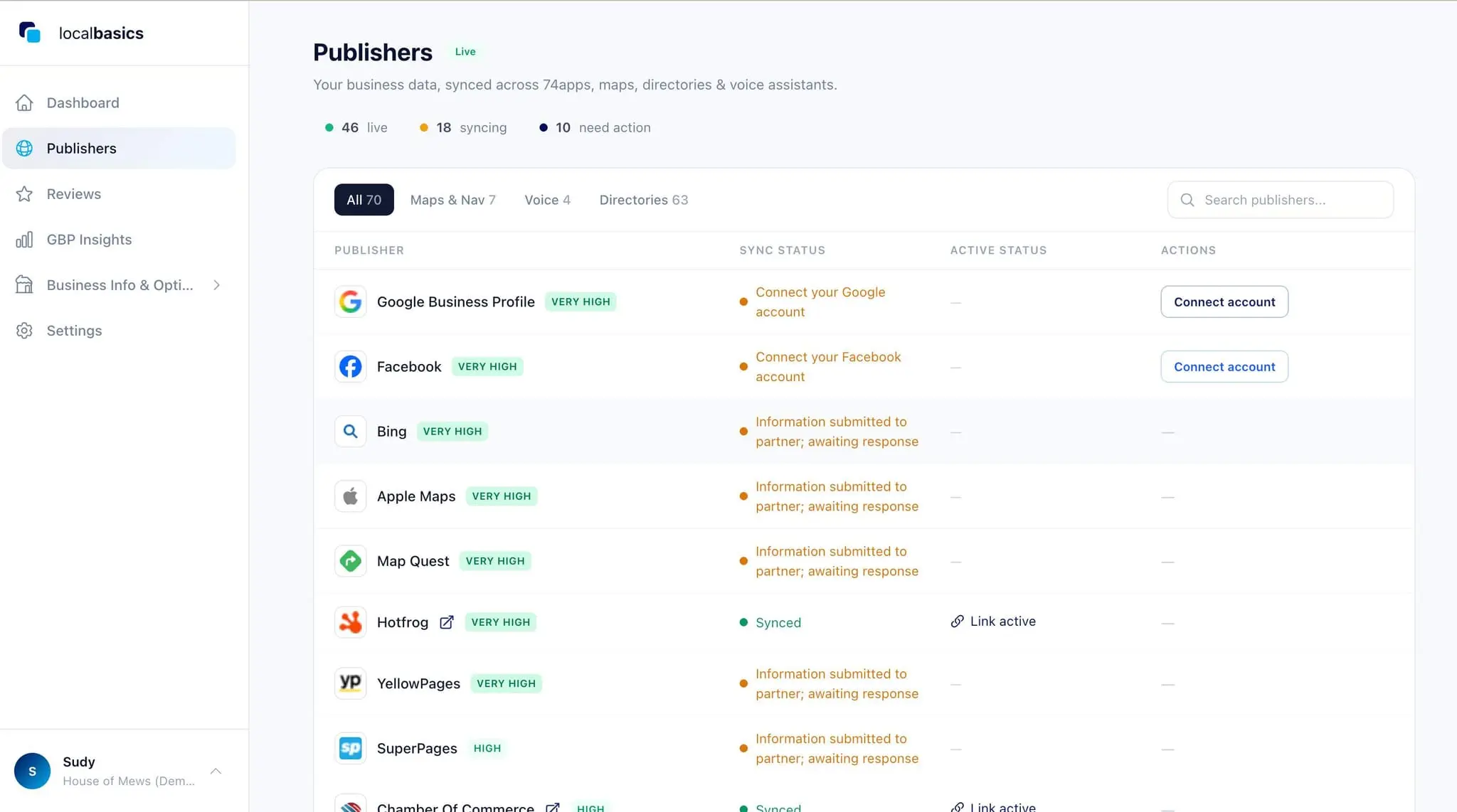Click the ACTIVE STATUS column header
This screenshot has width=1457, height=812.
998,250
